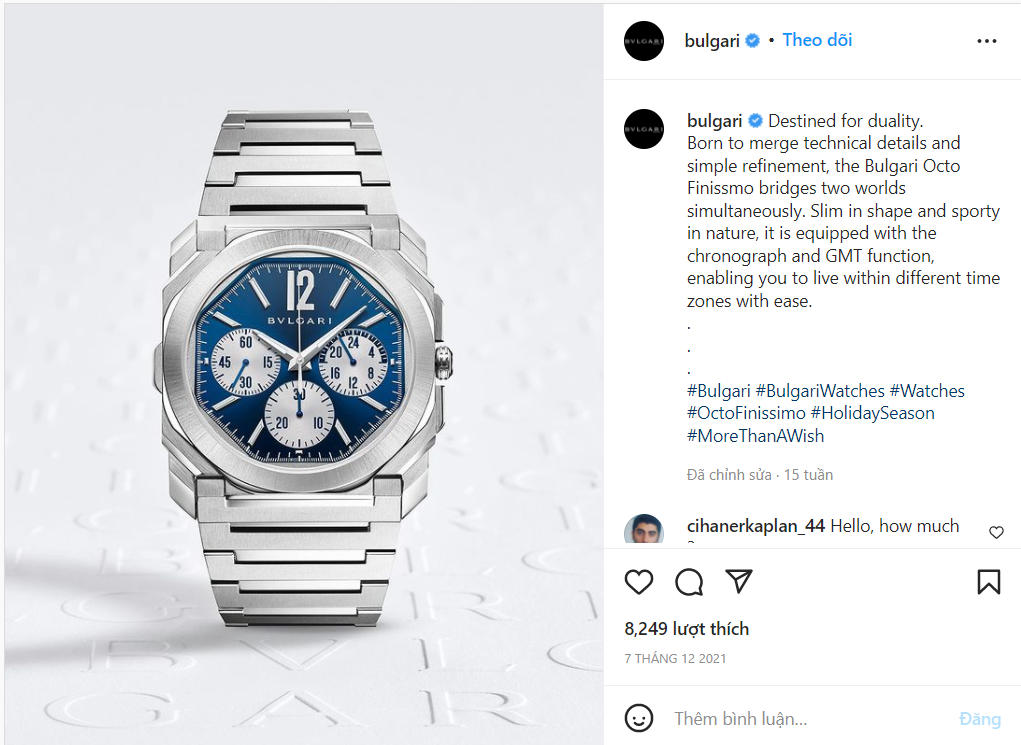Click the Bulgari watch post image
1021x745 pixels.
point(304,374)
